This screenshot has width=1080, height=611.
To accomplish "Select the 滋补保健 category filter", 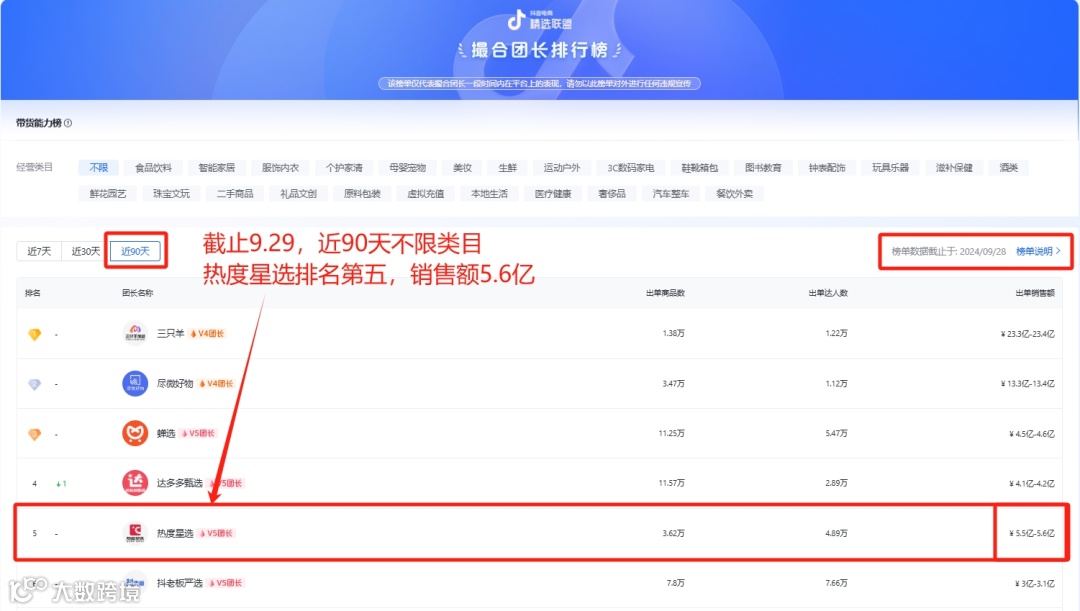I will tap(954, 167).
